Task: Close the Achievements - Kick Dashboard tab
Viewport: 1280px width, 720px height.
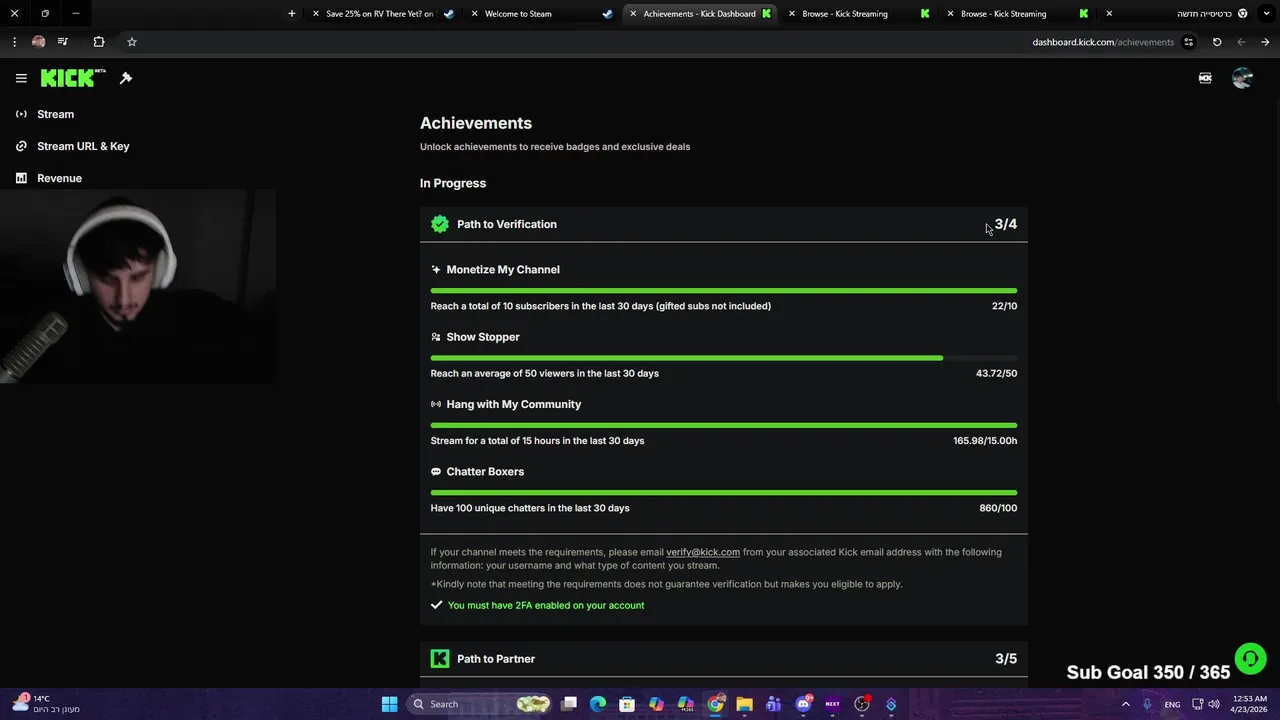Action: (633, 14)
